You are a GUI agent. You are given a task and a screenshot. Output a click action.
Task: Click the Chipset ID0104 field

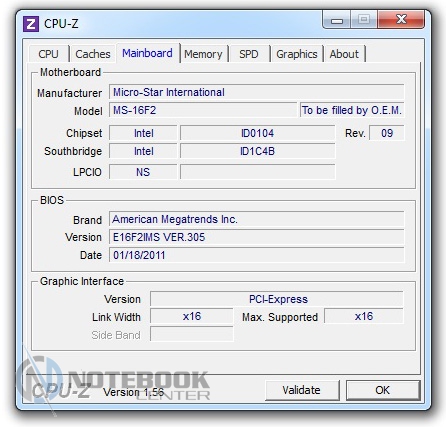click(x=258, y=133)
